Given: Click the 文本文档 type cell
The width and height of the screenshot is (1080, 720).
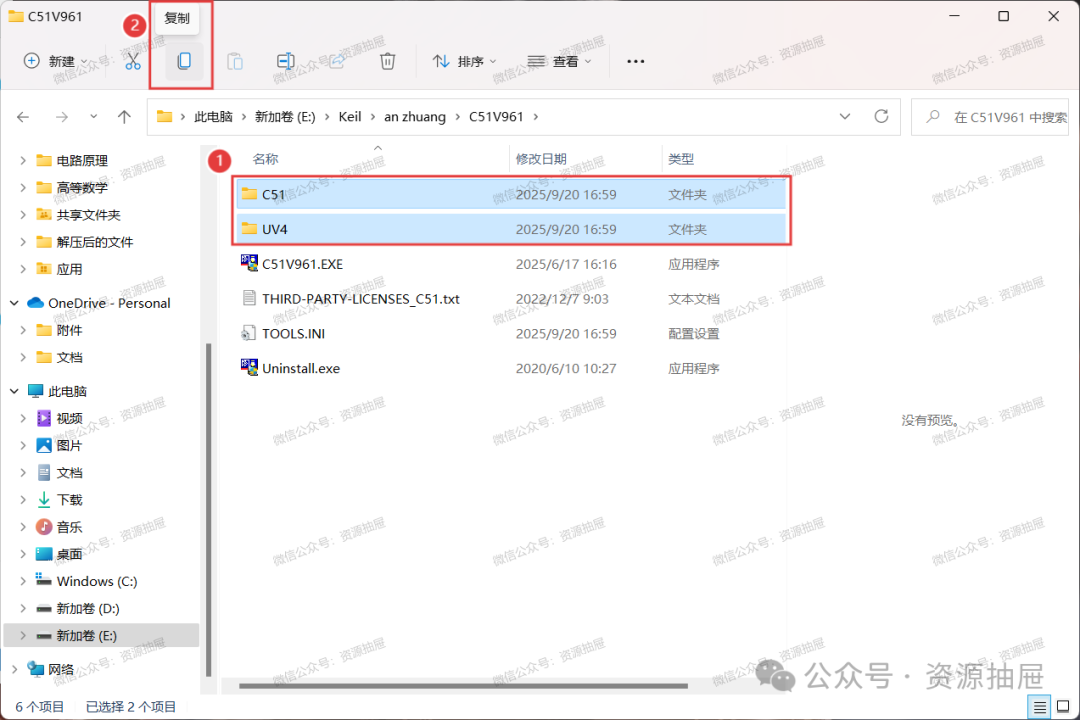Looking at the screenshot, I should pos(694,299).
